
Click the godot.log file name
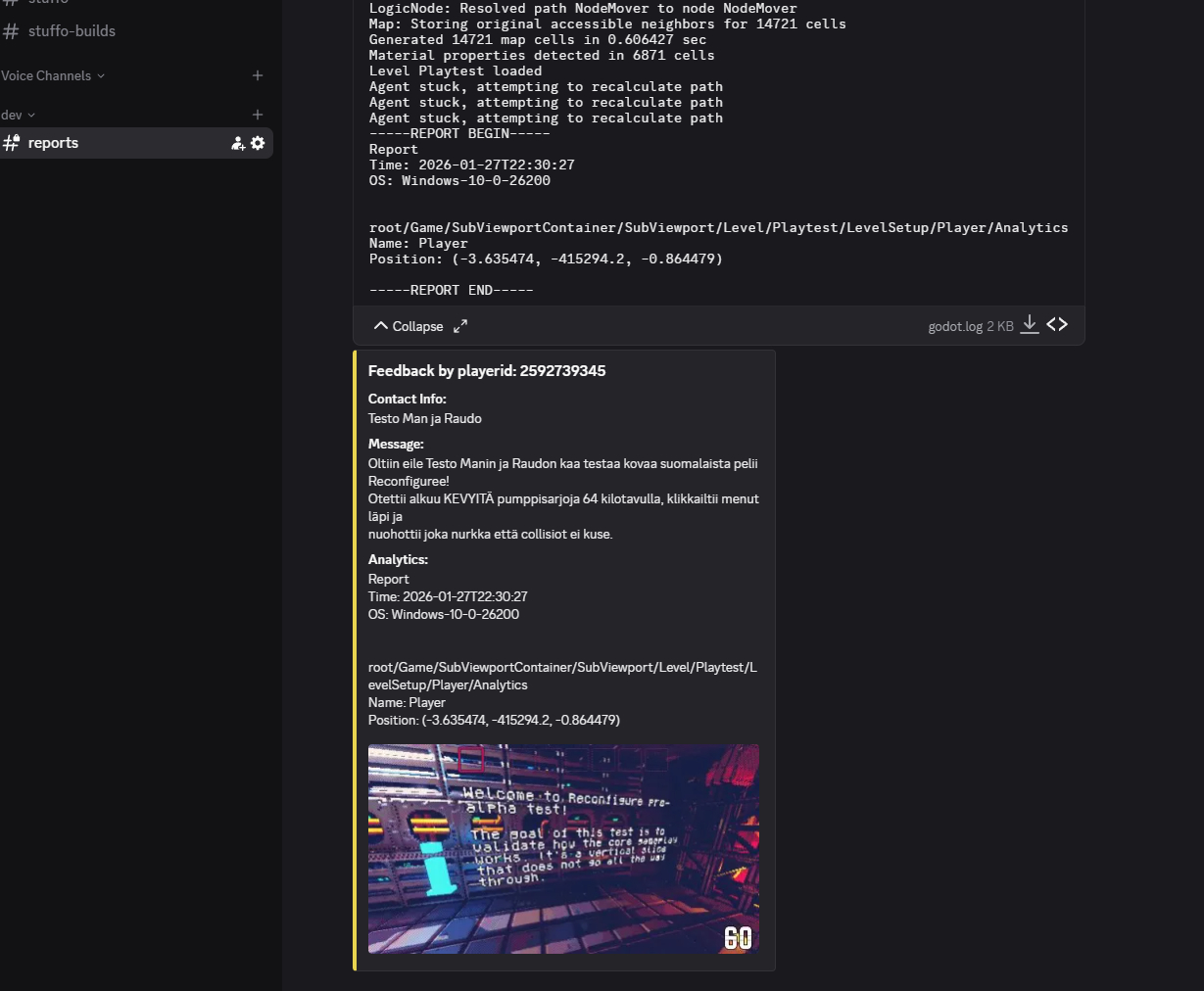954,327
